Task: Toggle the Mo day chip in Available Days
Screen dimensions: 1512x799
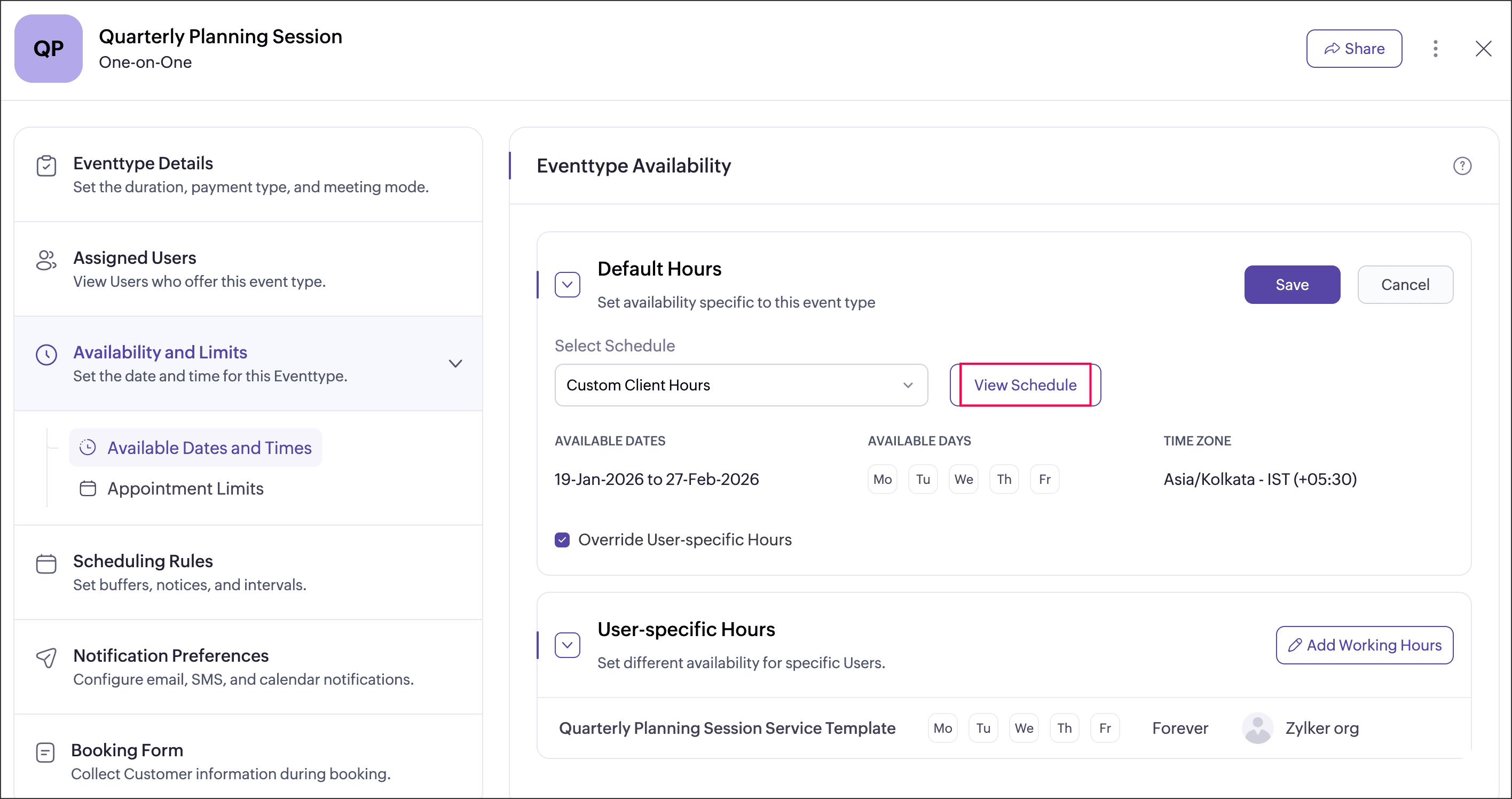Action: click(881, 479)
